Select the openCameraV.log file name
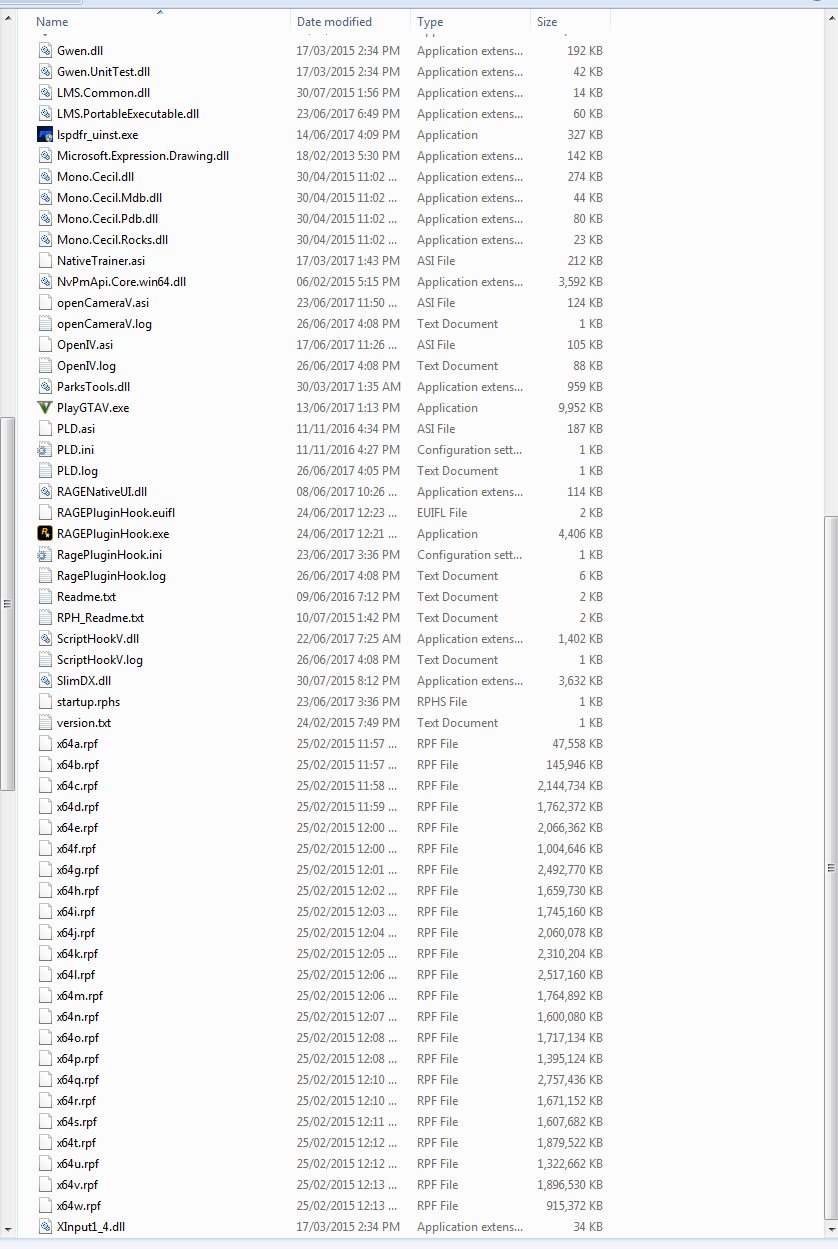The width and height of the screenshot is (838, 1249). [105, 323]
